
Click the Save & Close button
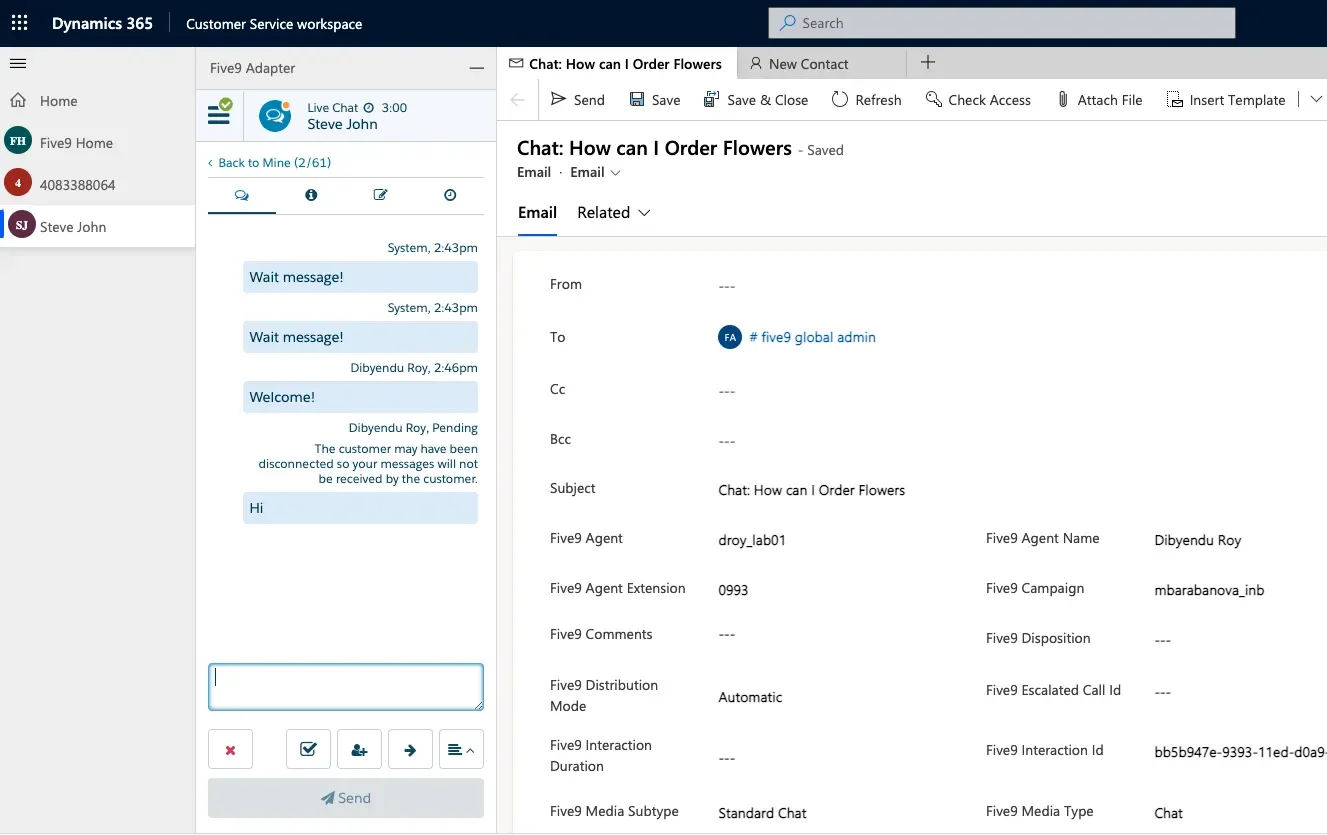[756, 99]
